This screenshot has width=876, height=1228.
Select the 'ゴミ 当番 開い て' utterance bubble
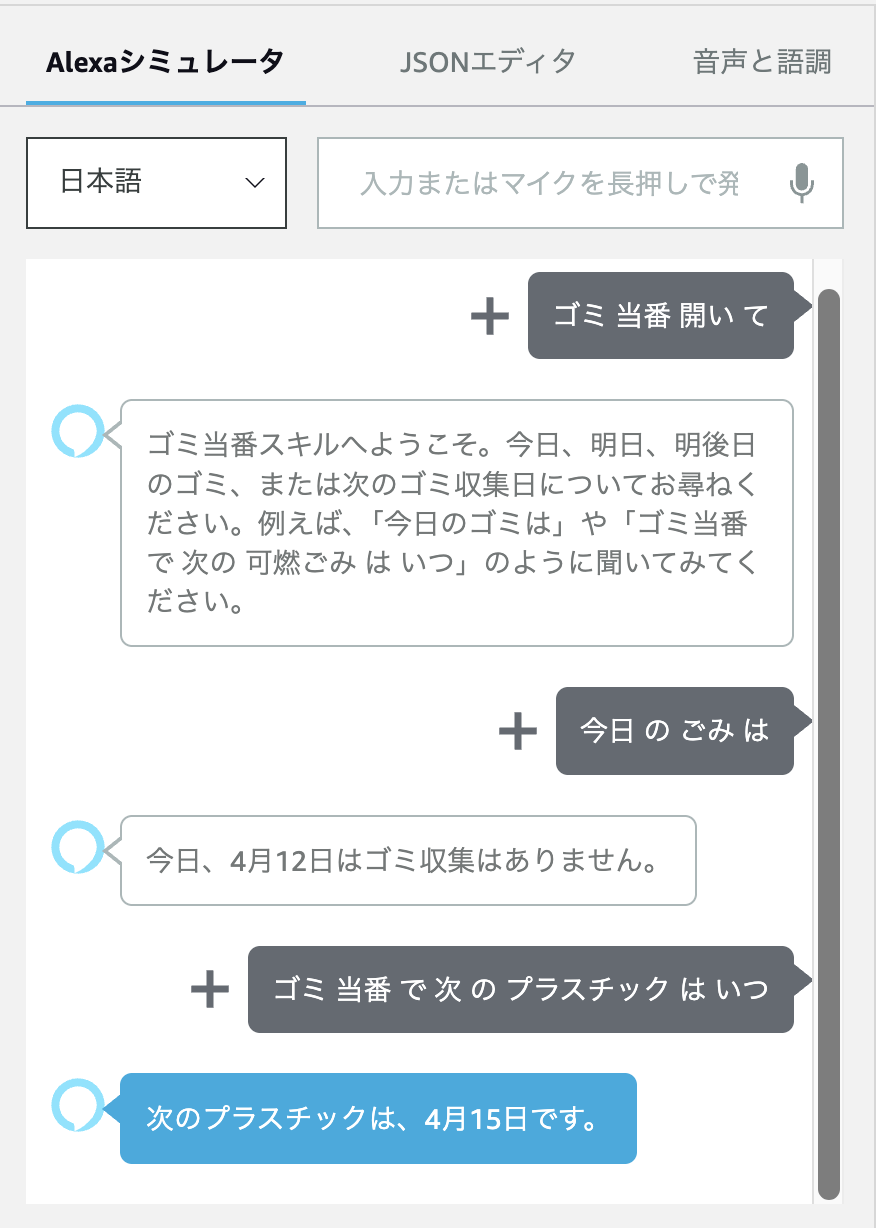click(x=661, y=316)
